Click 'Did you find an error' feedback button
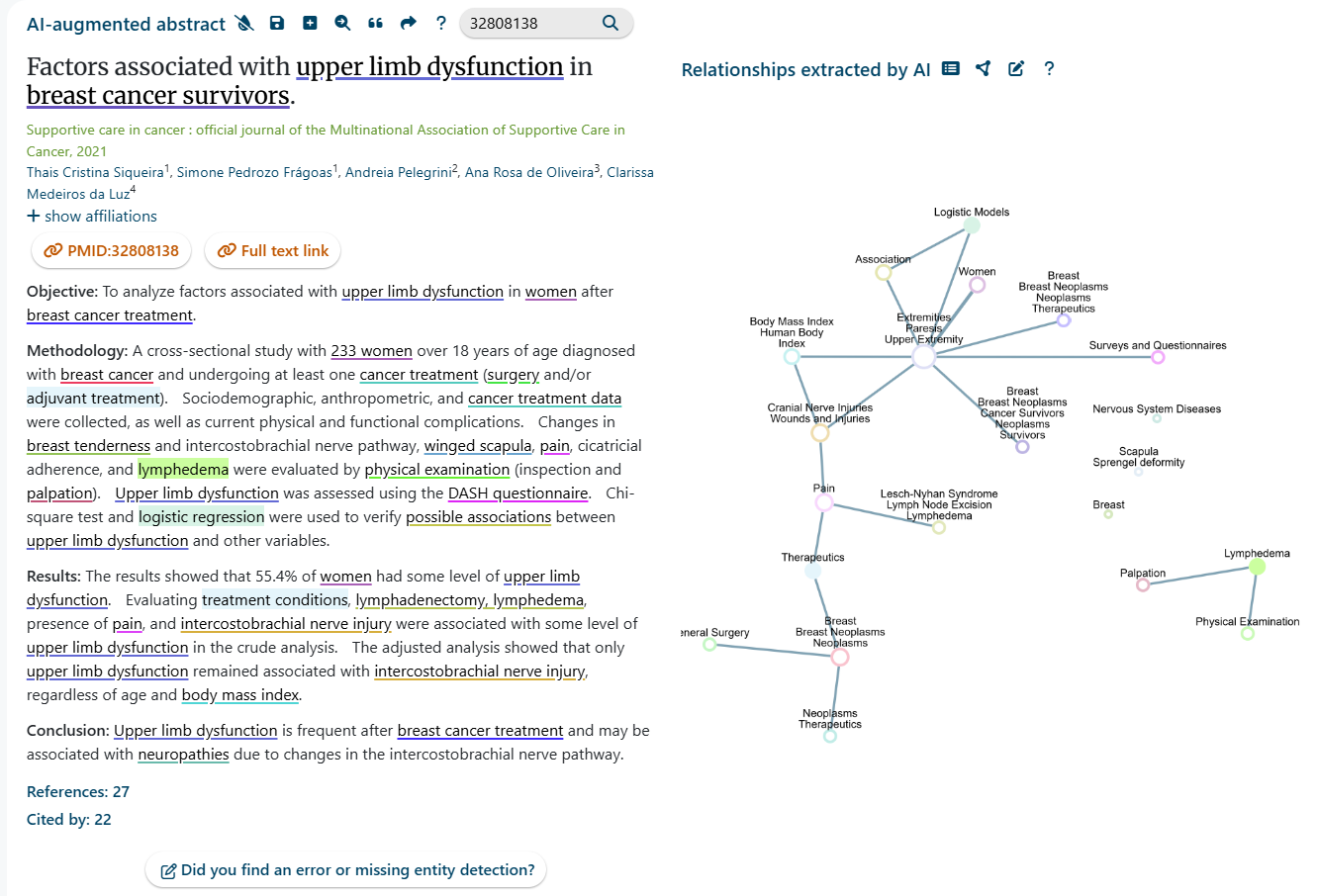 pos(346,870)
